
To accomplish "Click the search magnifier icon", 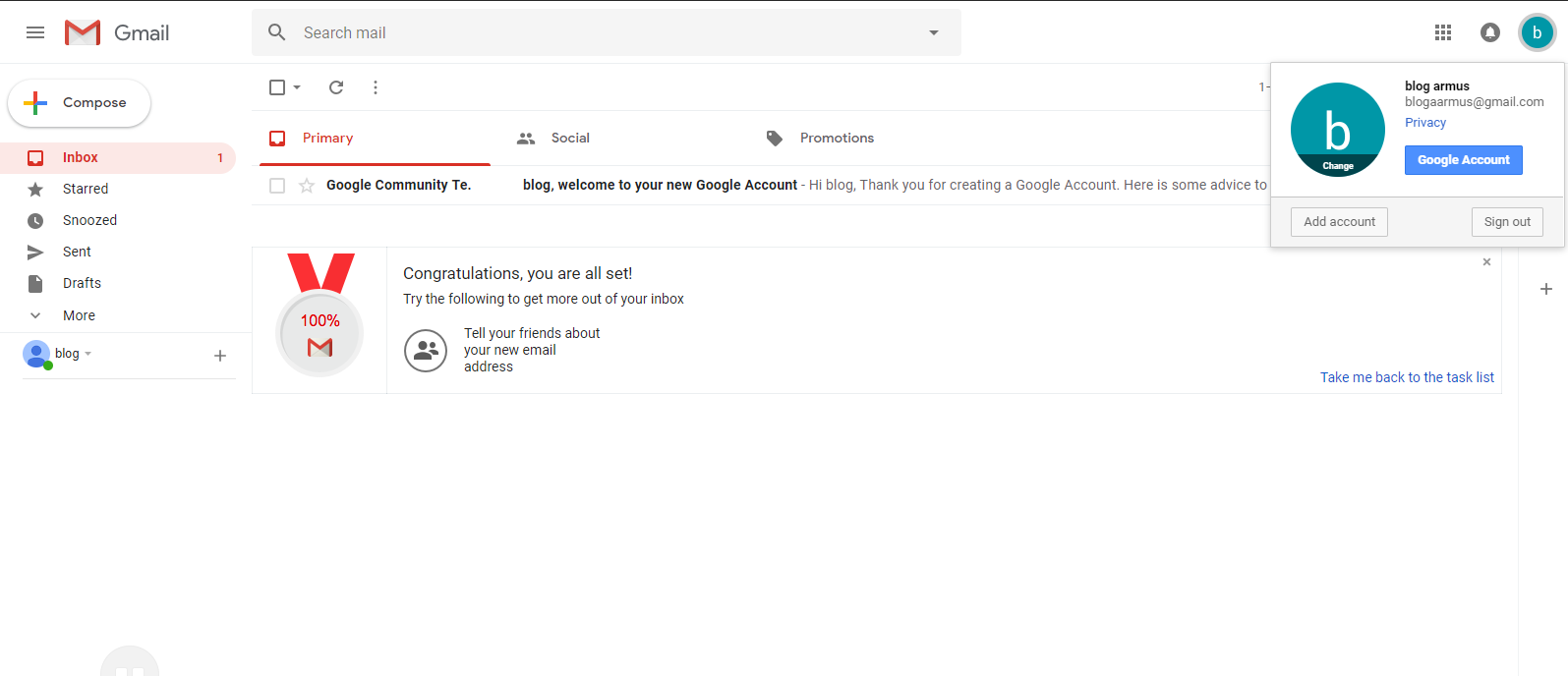I will pos(277,32).
